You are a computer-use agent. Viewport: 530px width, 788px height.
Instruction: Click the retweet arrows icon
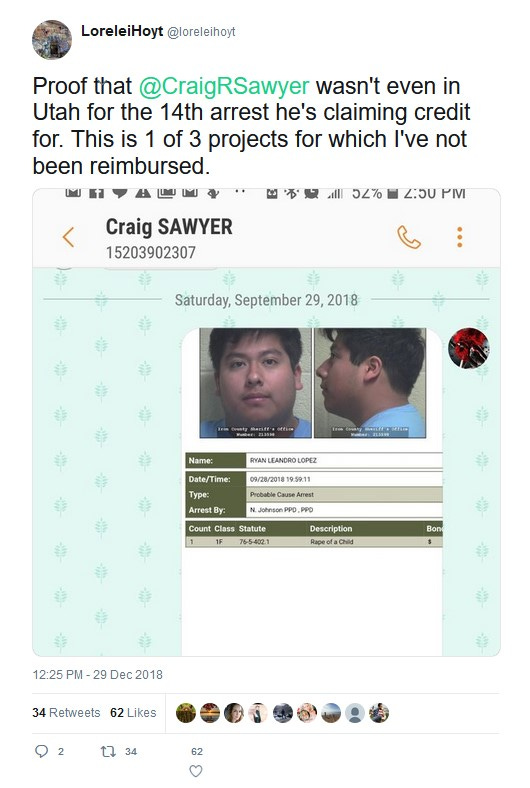pyautogui.click(x=108, y=751)
